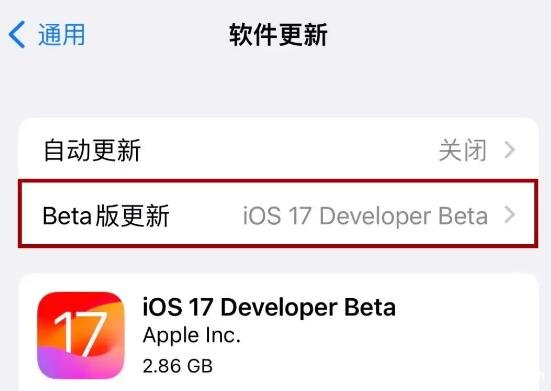The width and height of the screenshot is (551, 391).
Task: Tap the blue back chevron icon
Action: (x=17, y=34)
